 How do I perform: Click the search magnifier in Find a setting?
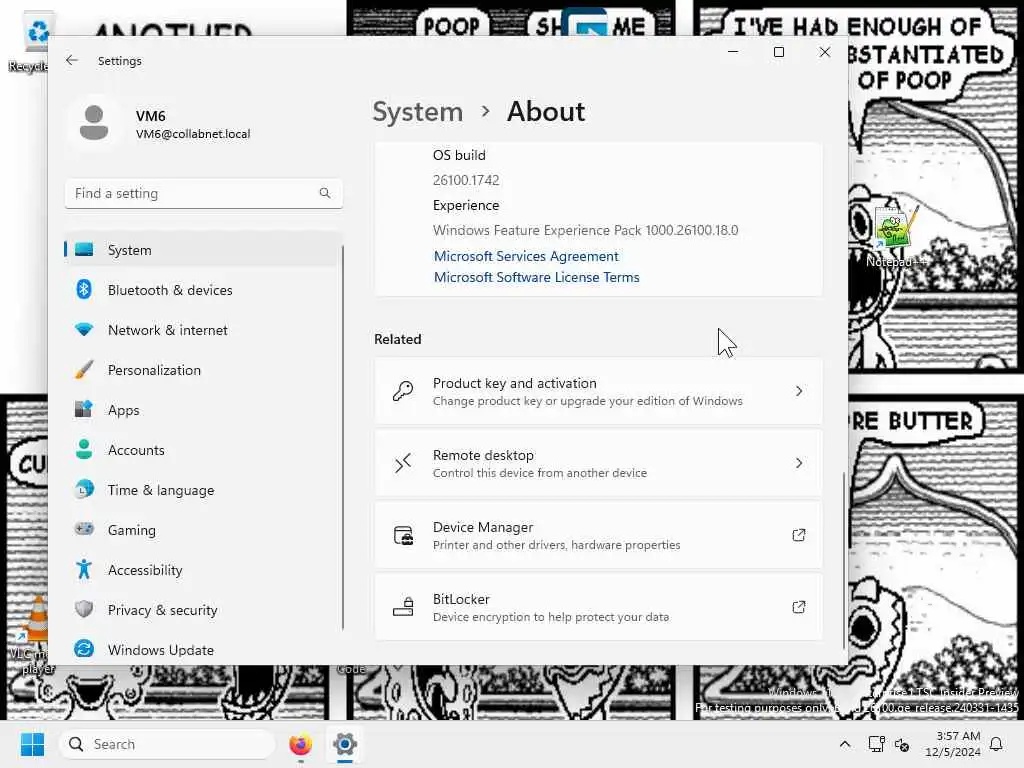[x=325, y=193]
